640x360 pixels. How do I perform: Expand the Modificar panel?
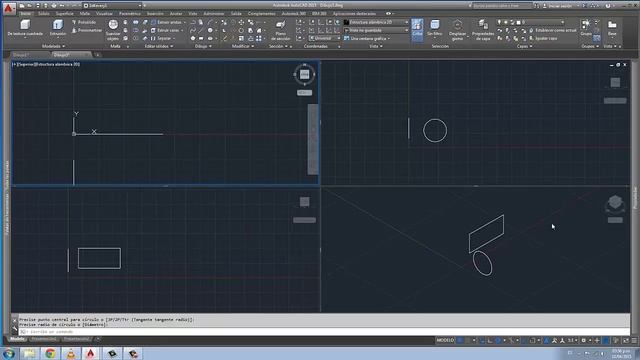point(242,46)
